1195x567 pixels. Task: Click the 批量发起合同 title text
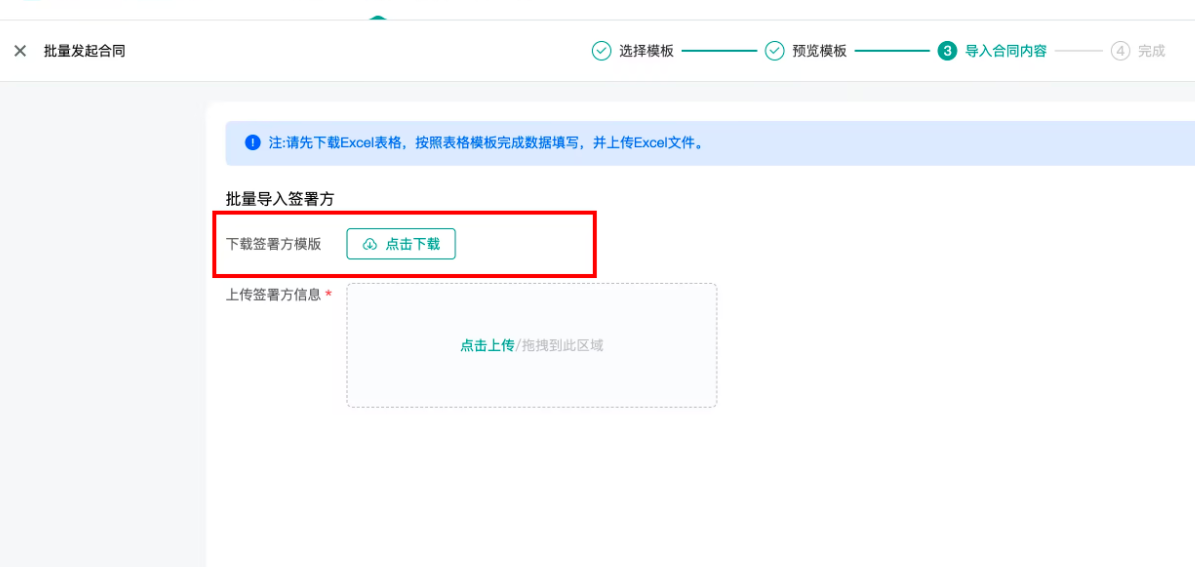pos(85,51)
